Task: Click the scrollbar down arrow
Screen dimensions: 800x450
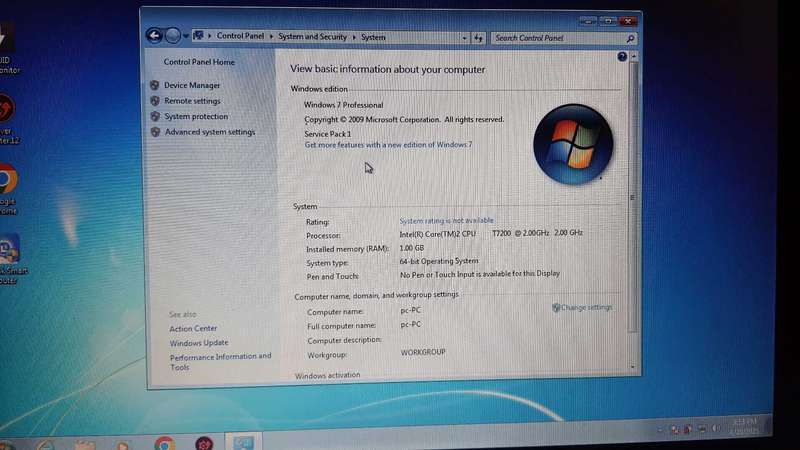Action: pos(633,366)
